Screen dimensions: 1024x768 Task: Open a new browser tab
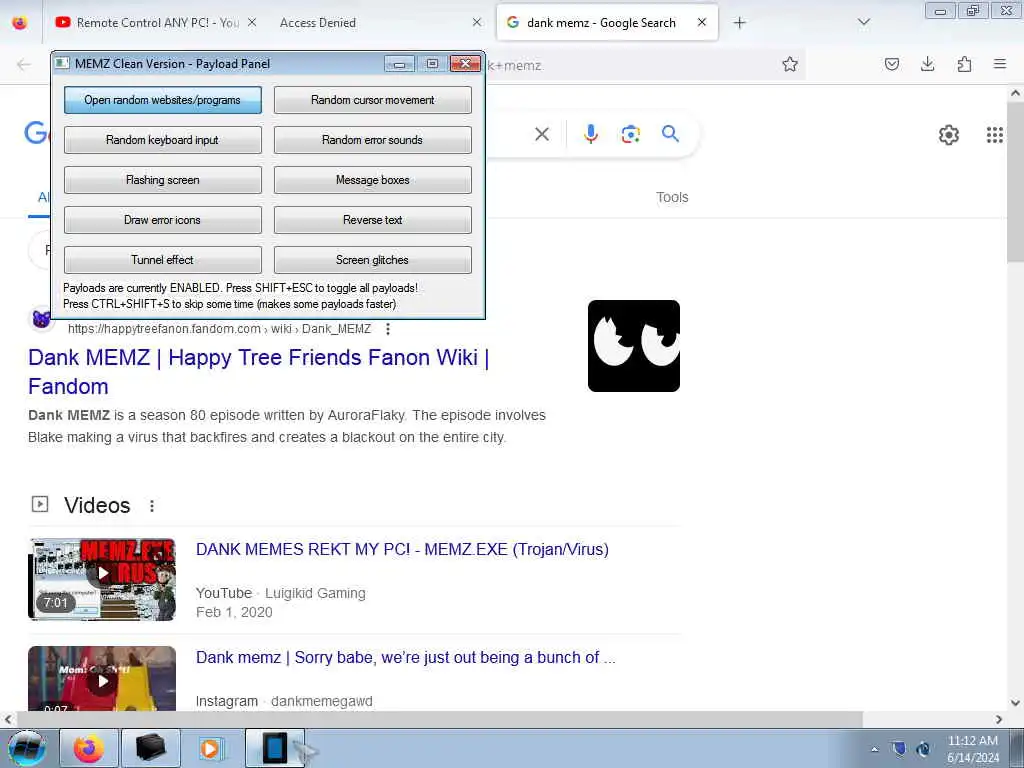point(739,23)
